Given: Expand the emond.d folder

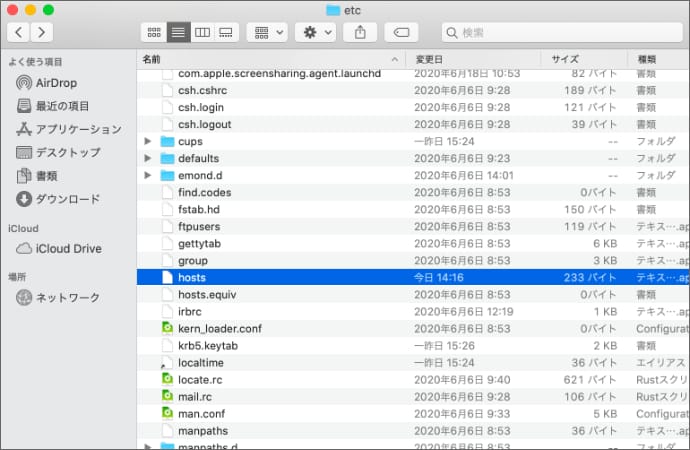Looking at the screenshot, I should pos(149,176).
